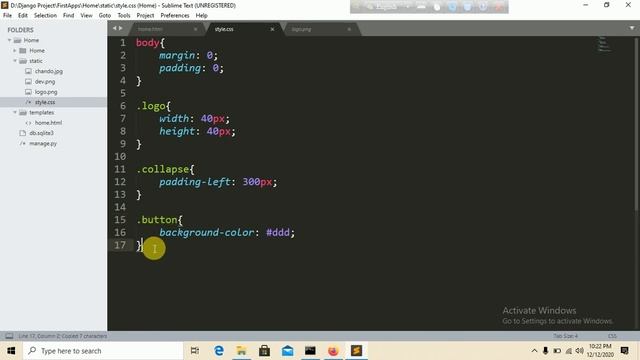
Task: Click the next tab right arrow
Action: (x=120, y=28)
